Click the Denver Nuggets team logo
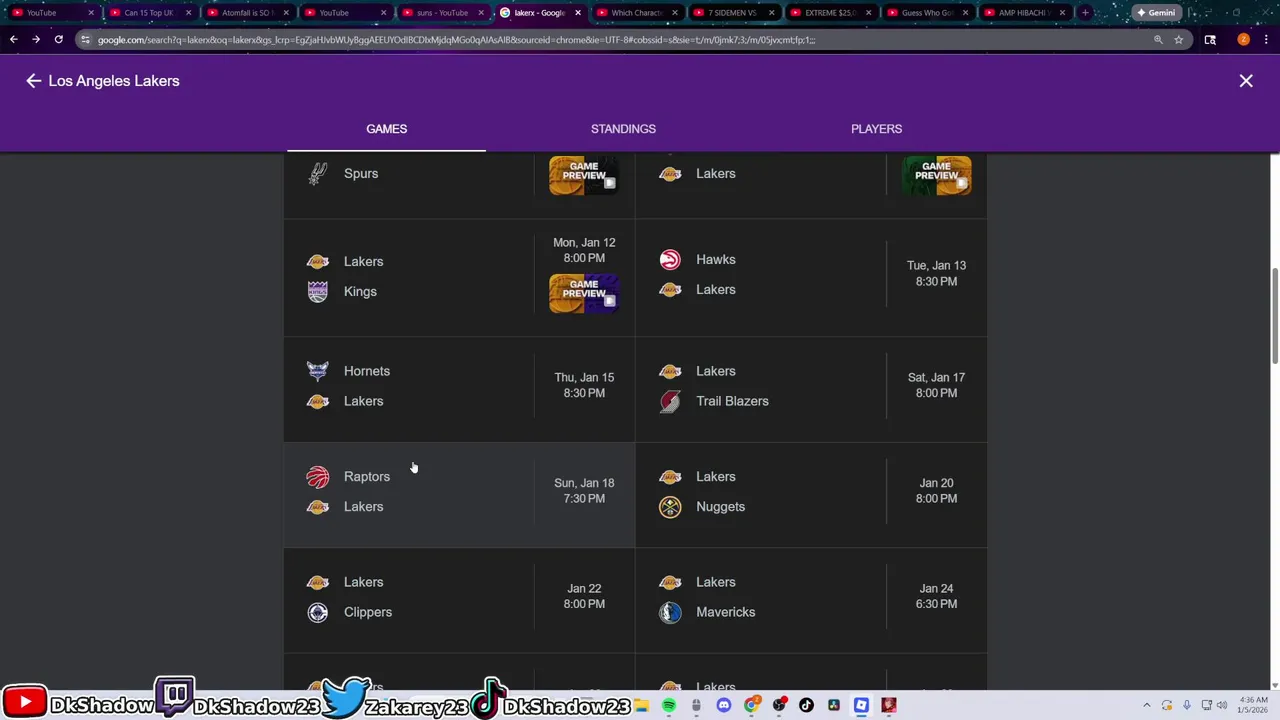1280x720 pixels. pyautogui.click(x=670, y=507)
